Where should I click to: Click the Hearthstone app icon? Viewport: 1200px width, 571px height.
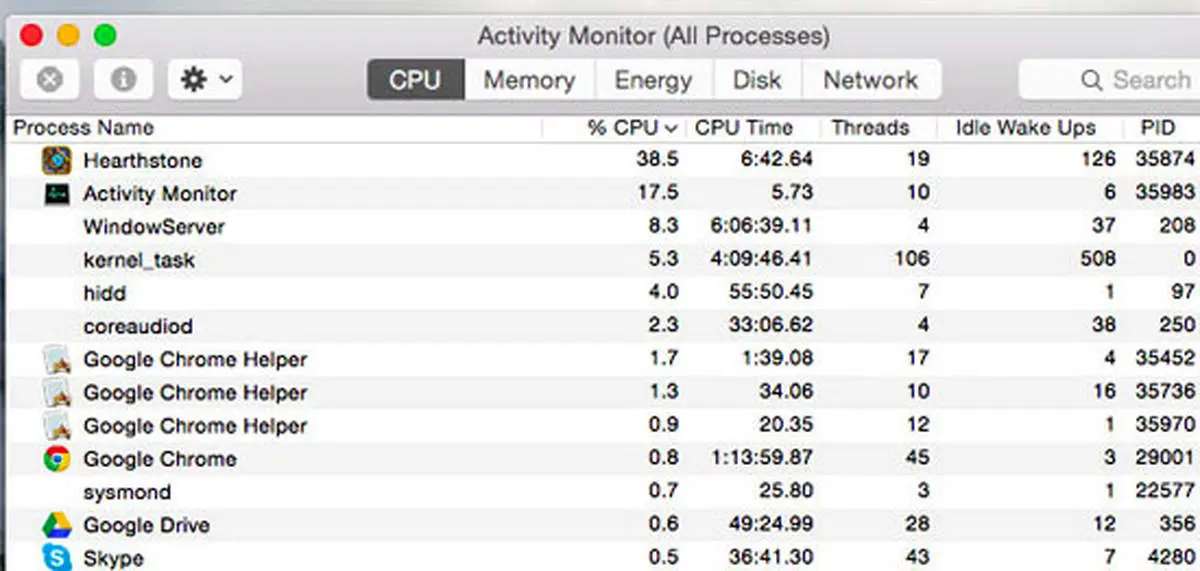point(57,160)
